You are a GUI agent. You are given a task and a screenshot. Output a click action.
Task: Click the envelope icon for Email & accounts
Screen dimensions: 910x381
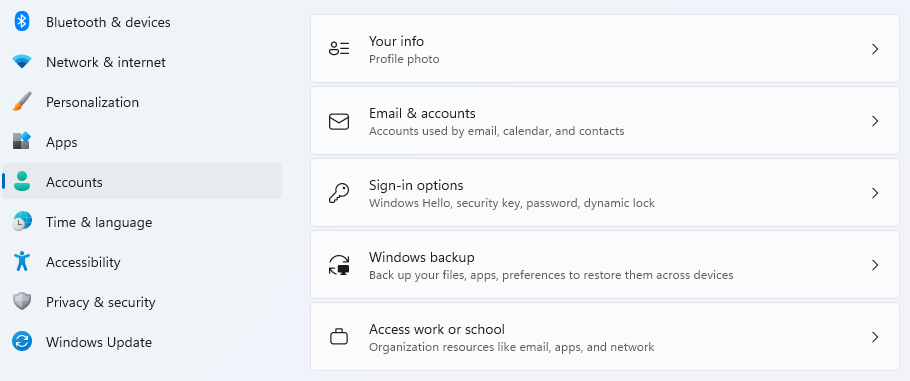click(339, 121)
